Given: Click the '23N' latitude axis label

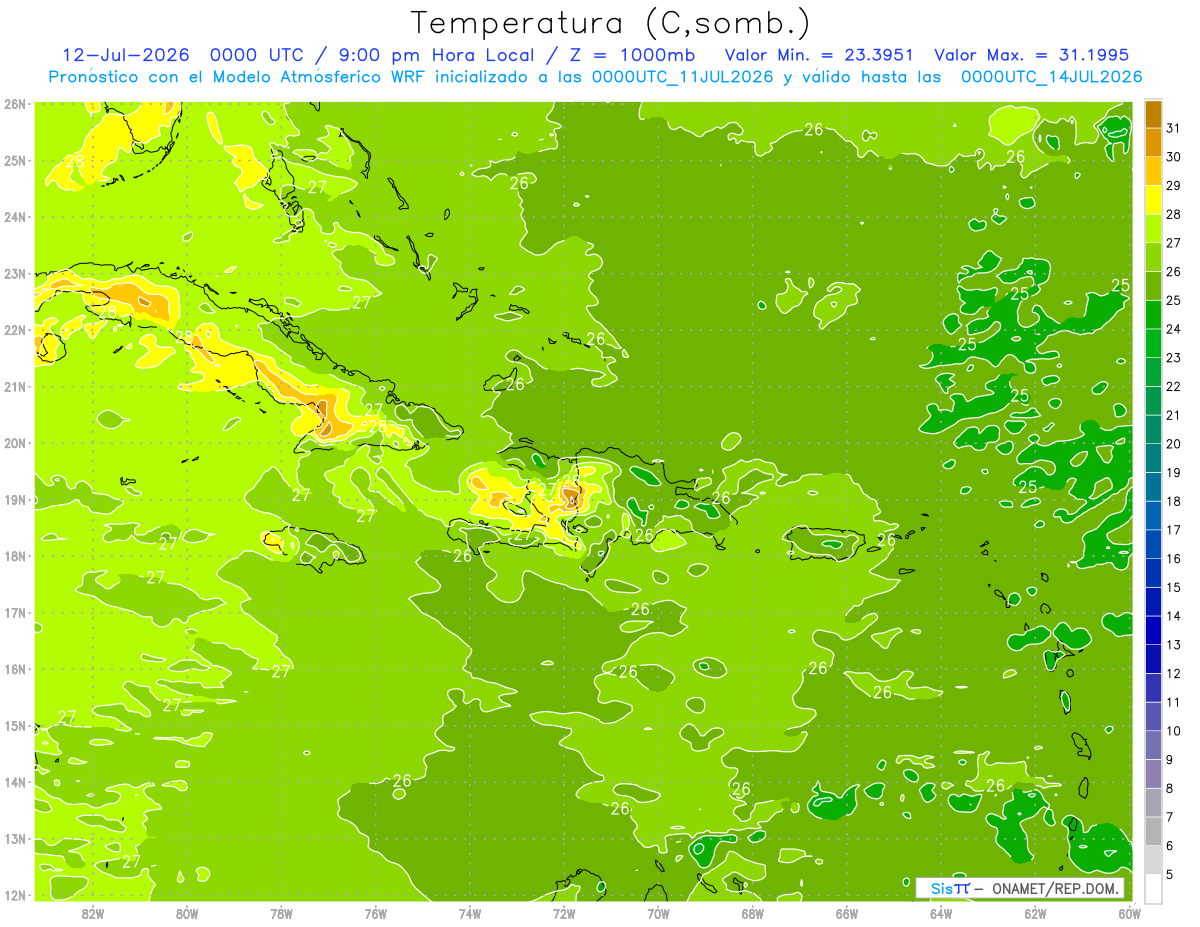Looking at the screenshot, I should pyautogui.click(x=14, y=273).
